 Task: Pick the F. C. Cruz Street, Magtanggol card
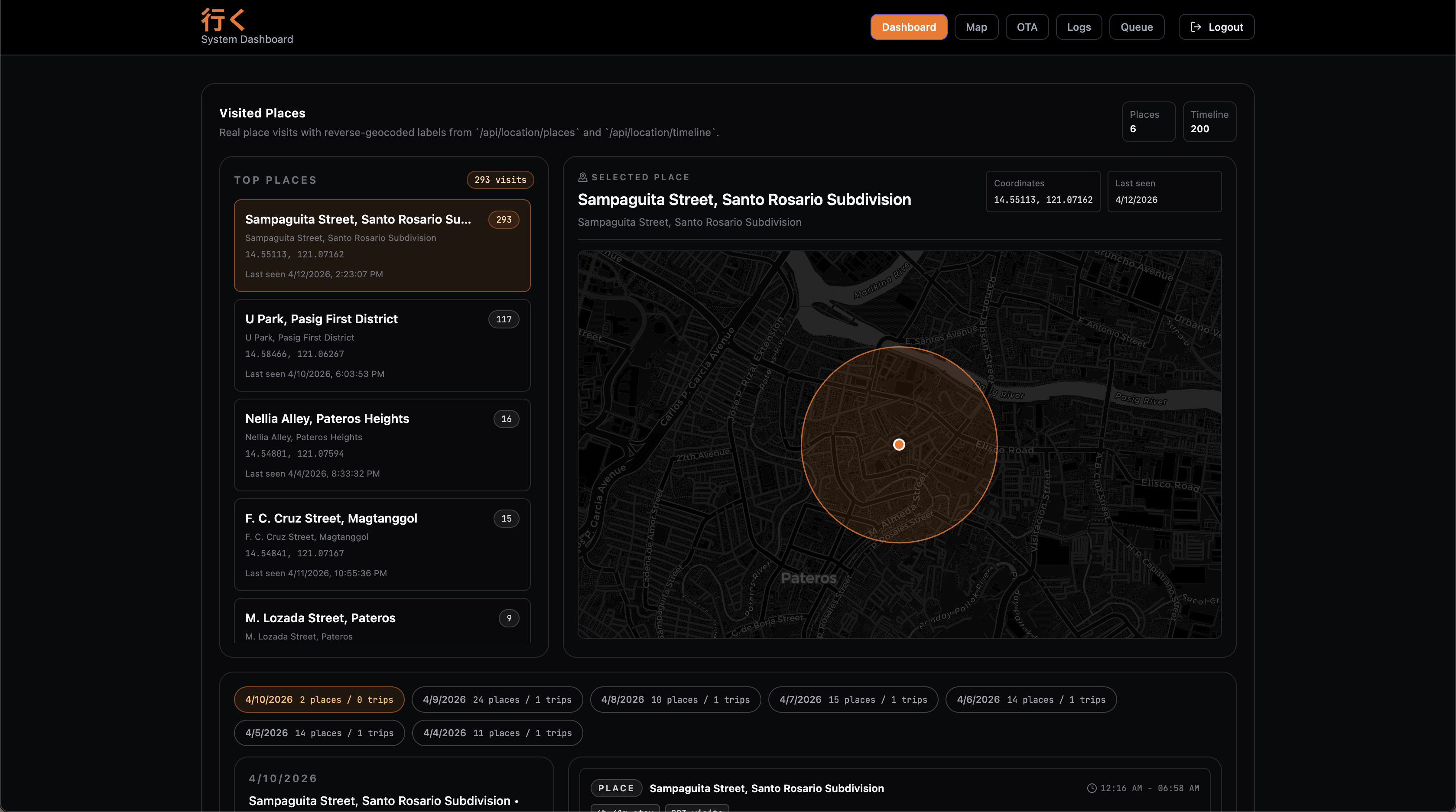382,545
